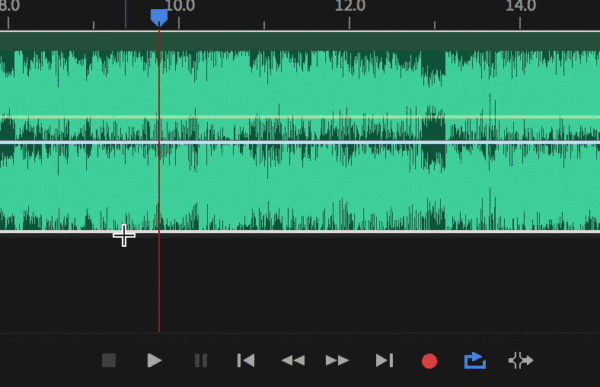Move playhead to previous marker
600x387 pixels.
click(246, 361)
